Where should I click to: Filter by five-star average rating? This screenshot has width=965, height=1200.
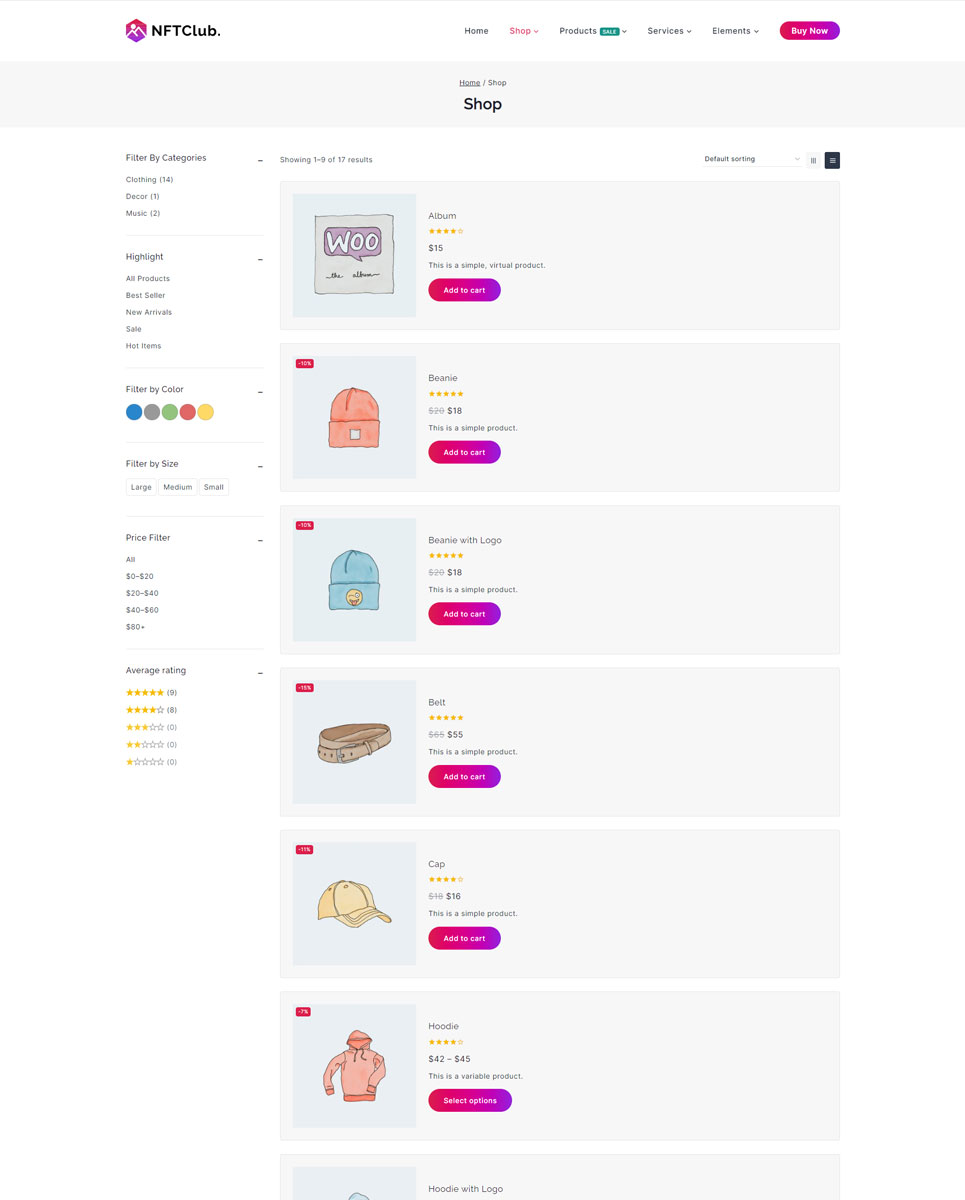tap(145, 693)
